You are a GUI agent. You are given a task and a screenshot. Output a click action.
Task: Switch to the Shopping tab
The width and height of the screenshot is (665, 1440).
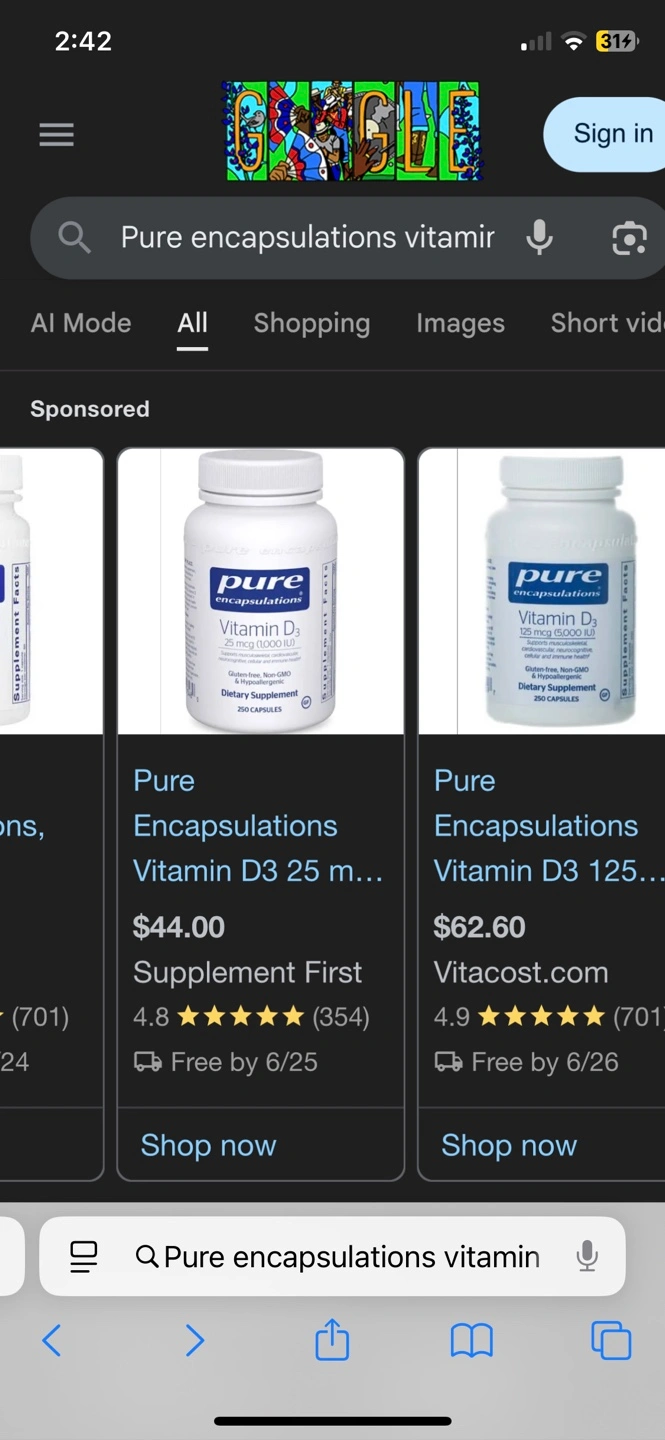(311, 323)
